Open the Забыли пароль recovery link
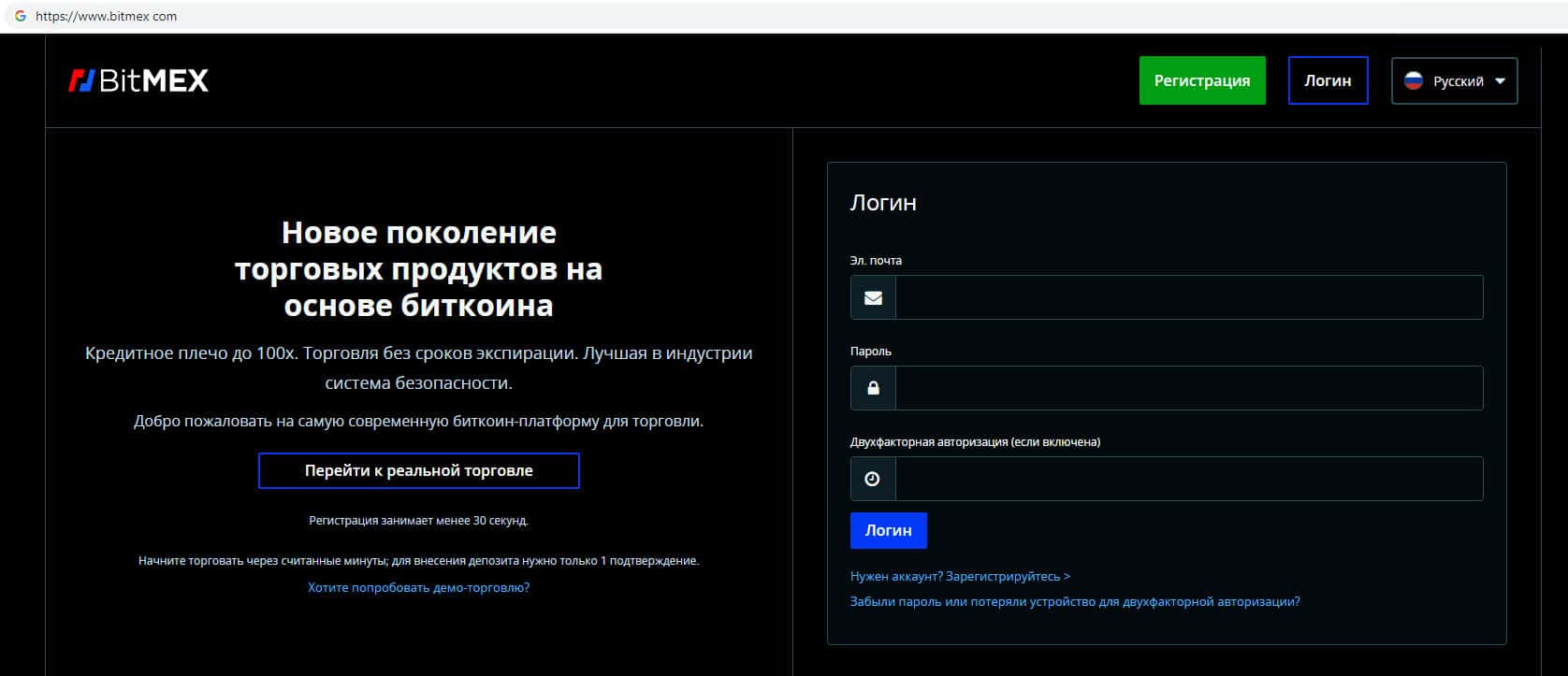1568x676 pixels. (x=1074, y=601)
